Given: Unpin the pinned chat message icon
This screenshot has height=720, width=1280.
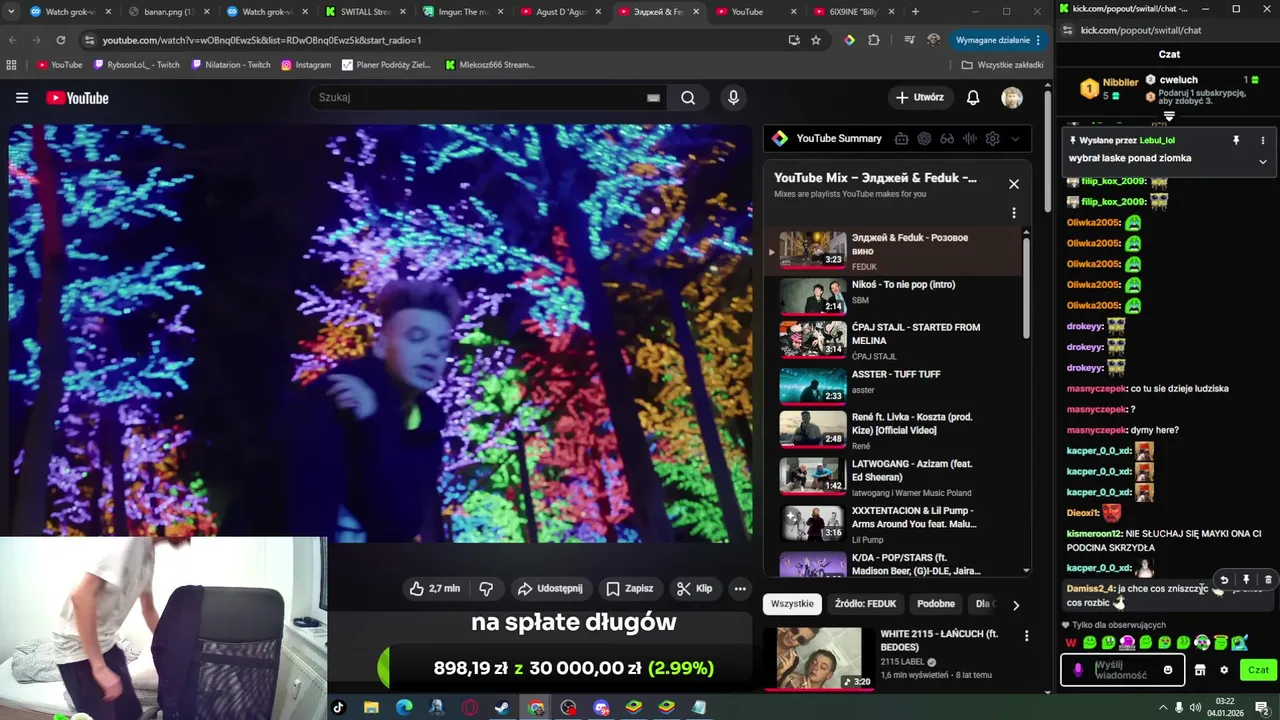Looking at the screenshot, I should click(x=1236, y=141).
